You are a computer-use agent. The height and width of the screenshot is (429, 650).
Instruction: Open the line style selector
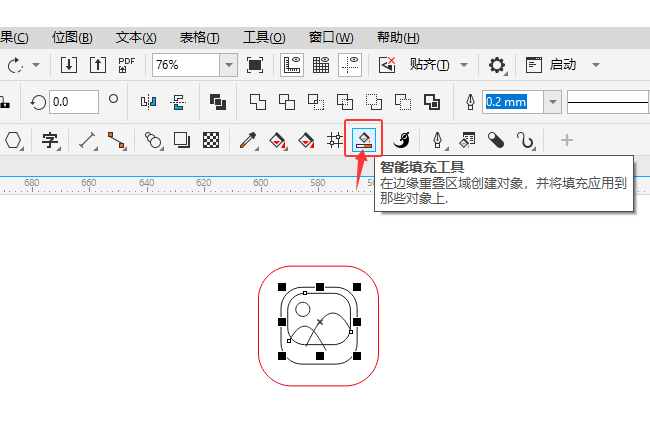pos(607,102)
